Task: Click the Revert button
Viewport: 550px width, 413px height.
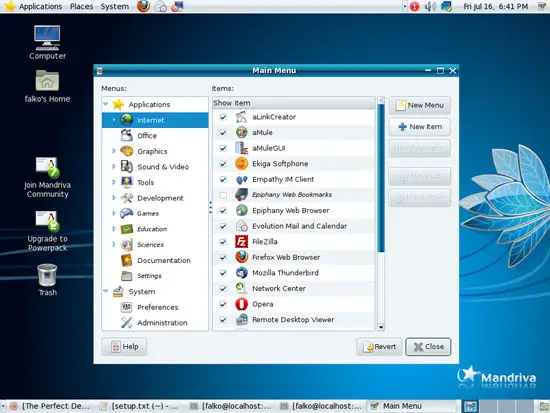Action: coord(380,347)
